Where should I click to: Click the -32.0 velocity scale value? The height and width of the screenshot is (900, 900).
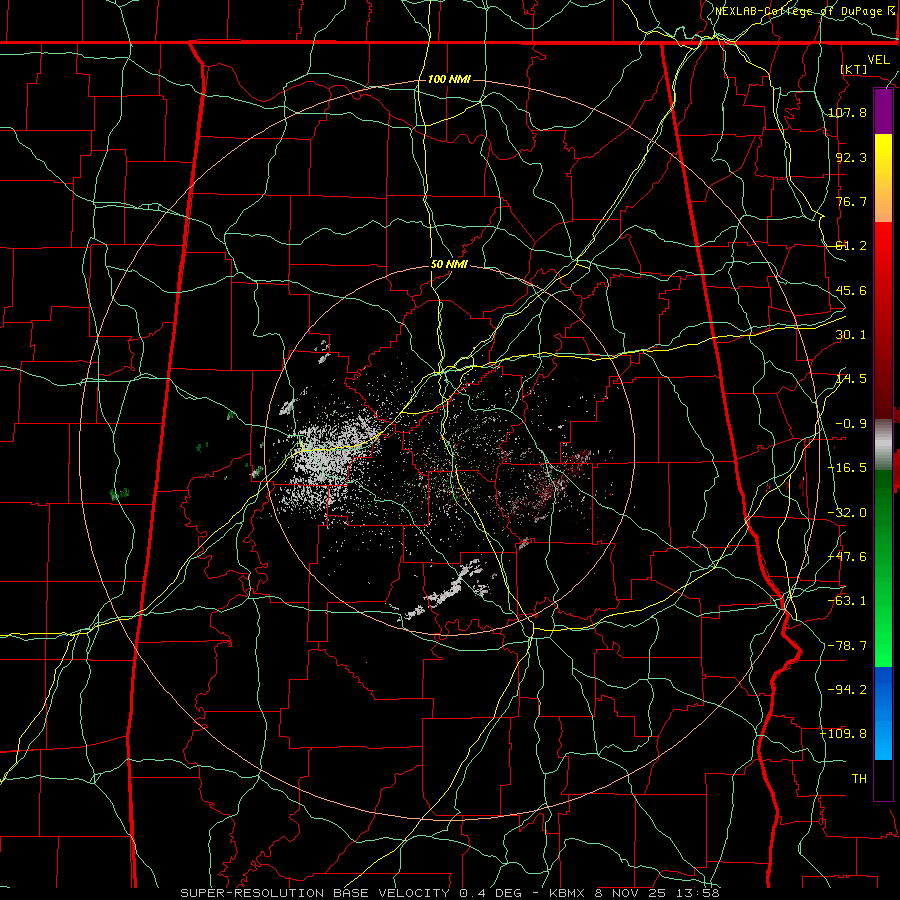click(847, 513)
